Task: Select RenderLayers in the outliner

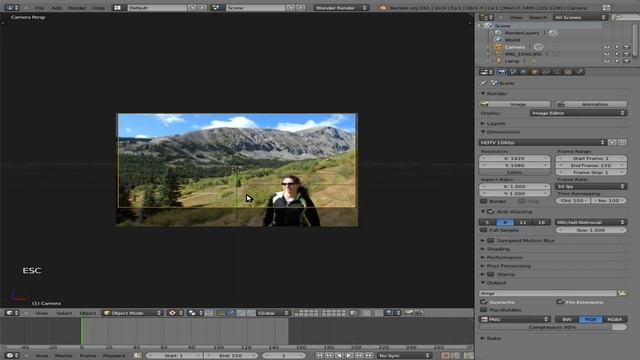Action: (x=522, y=33)
